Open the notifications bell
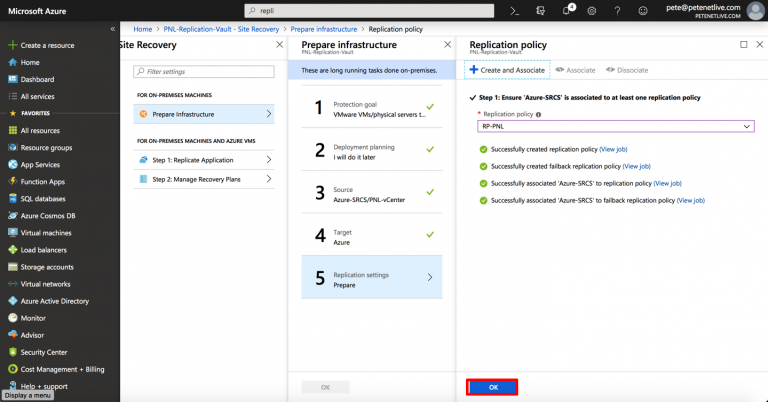The image size is (768, 402). tap(567, 11)
